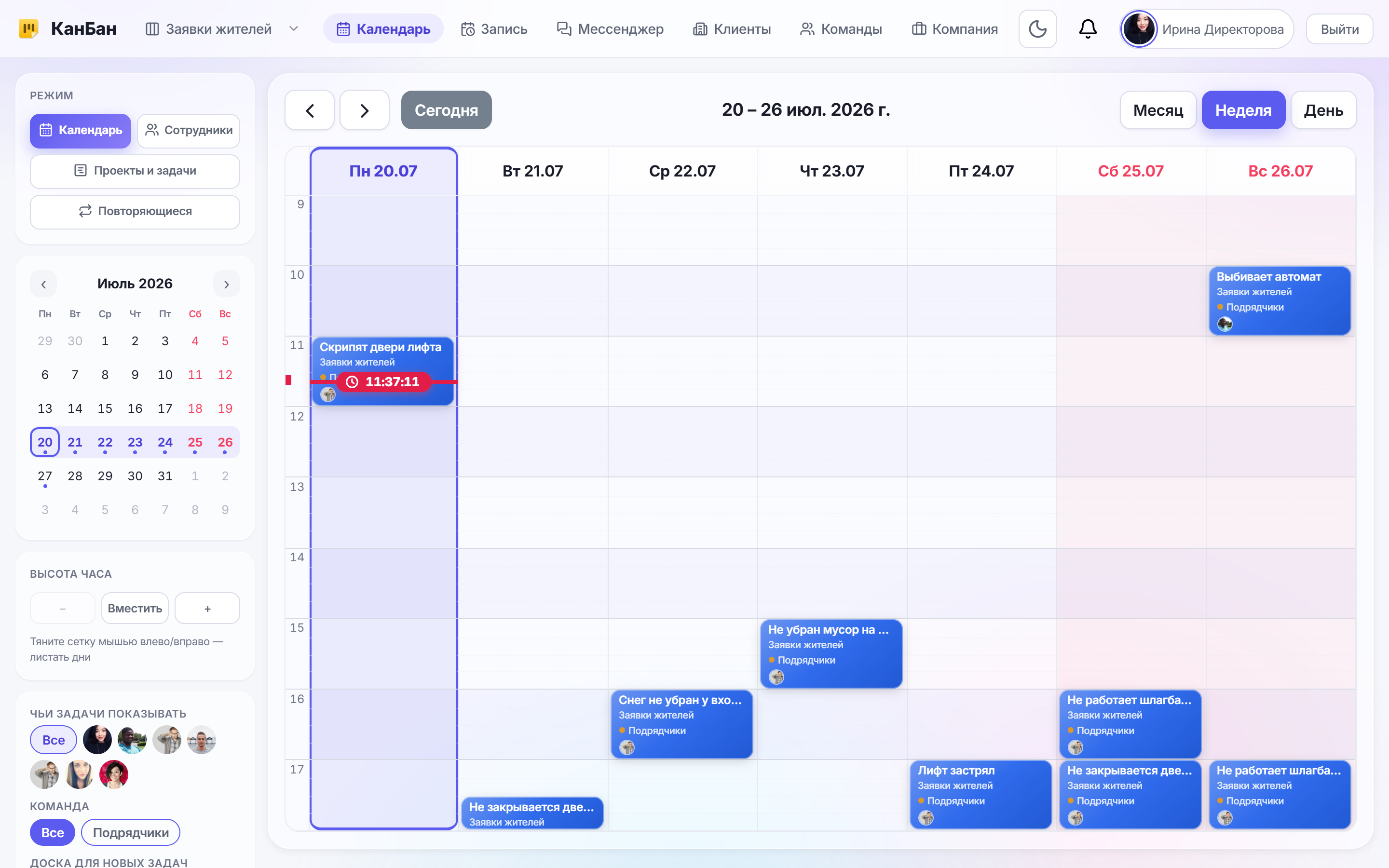The width and height of the screenshot is (1389, 868).
Task: Go to previous week arrow
Action: [x=309, y=110]
